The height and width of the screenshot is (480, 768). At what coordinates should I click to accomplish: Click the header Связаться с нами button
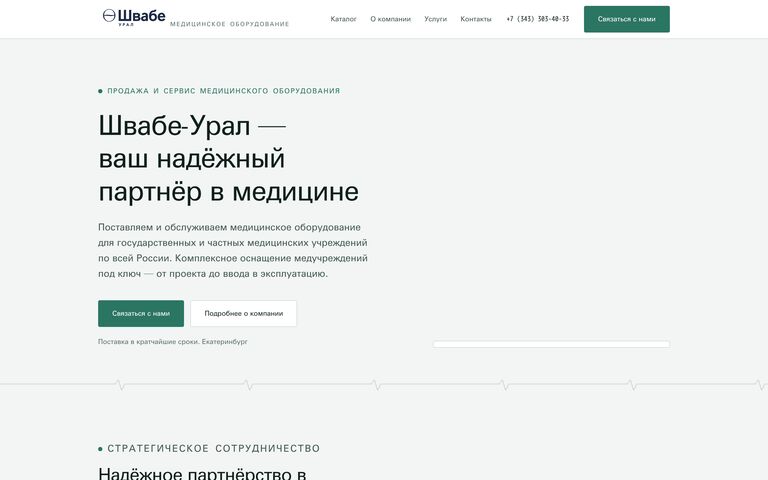pos(626,19)
